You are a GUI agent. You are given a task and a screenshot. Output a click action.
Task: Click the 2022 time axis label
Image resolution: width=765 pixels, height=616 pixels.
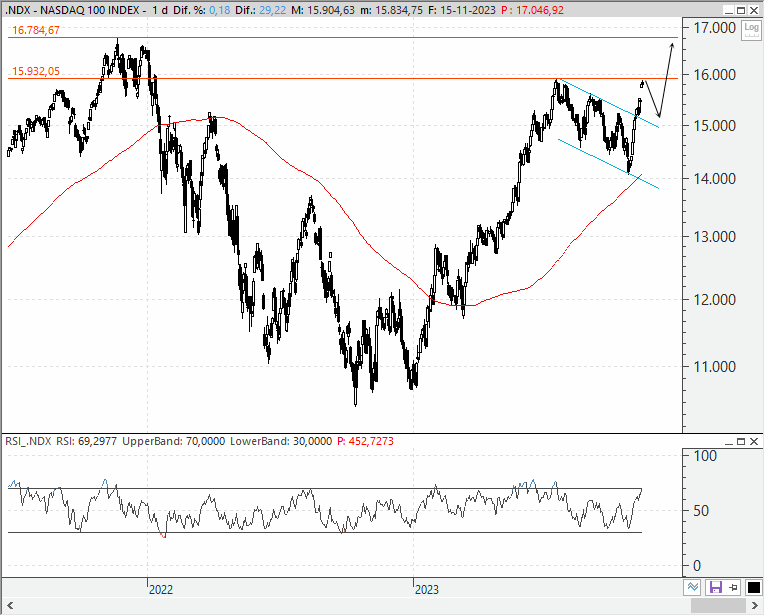click(x=161, y=590)
